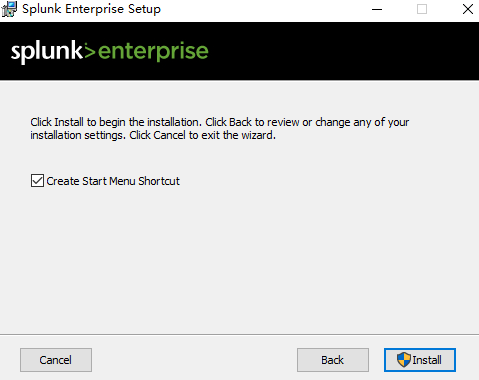The width and height of the screenshot is (479, 380).
Task: Click the 'Click Install to begin' instruction line
Action: click(x=219, y=122)
